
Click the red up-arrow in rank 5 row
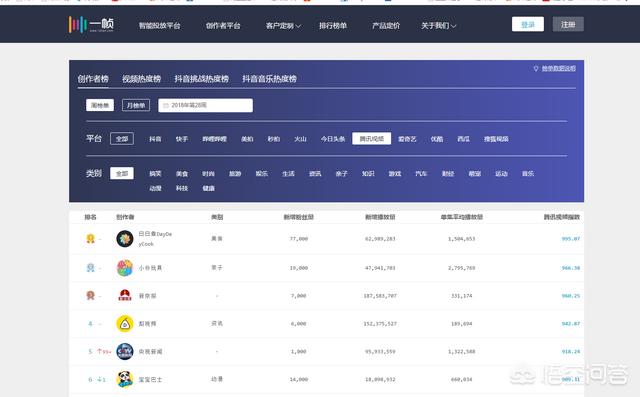pos(99,351)
